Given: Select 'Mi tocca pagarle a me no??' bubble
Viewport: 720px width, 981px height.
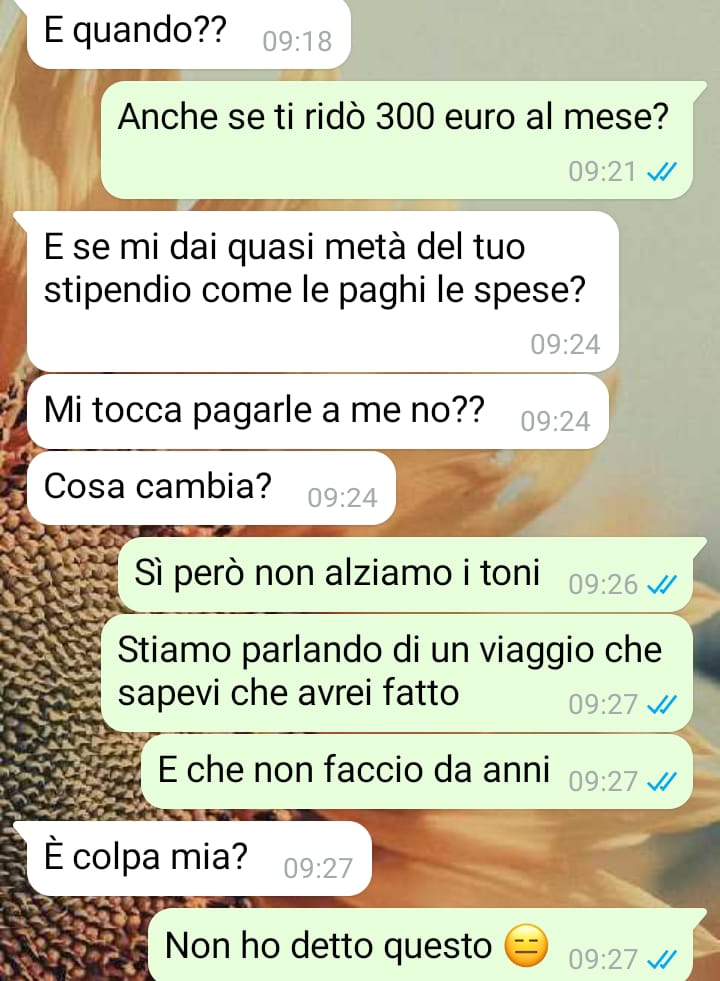Looking at the screenshot, I should click(318, 412).
